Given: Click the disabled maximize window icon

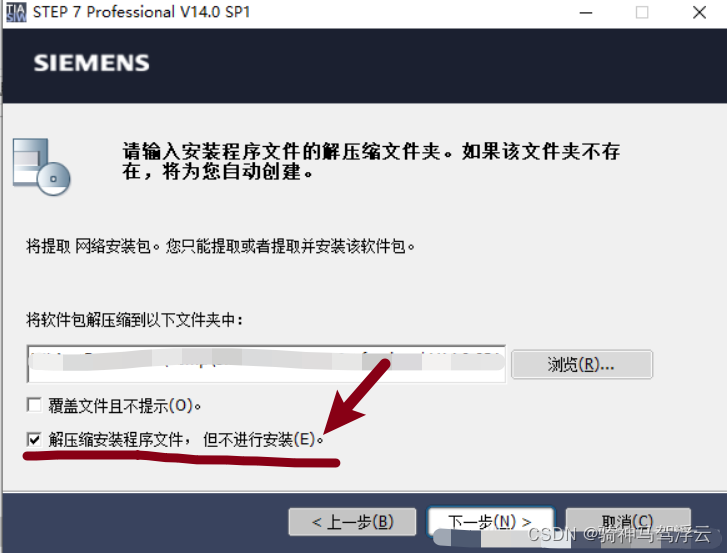Looking at the screenshot, I should [x=642, y=13].
